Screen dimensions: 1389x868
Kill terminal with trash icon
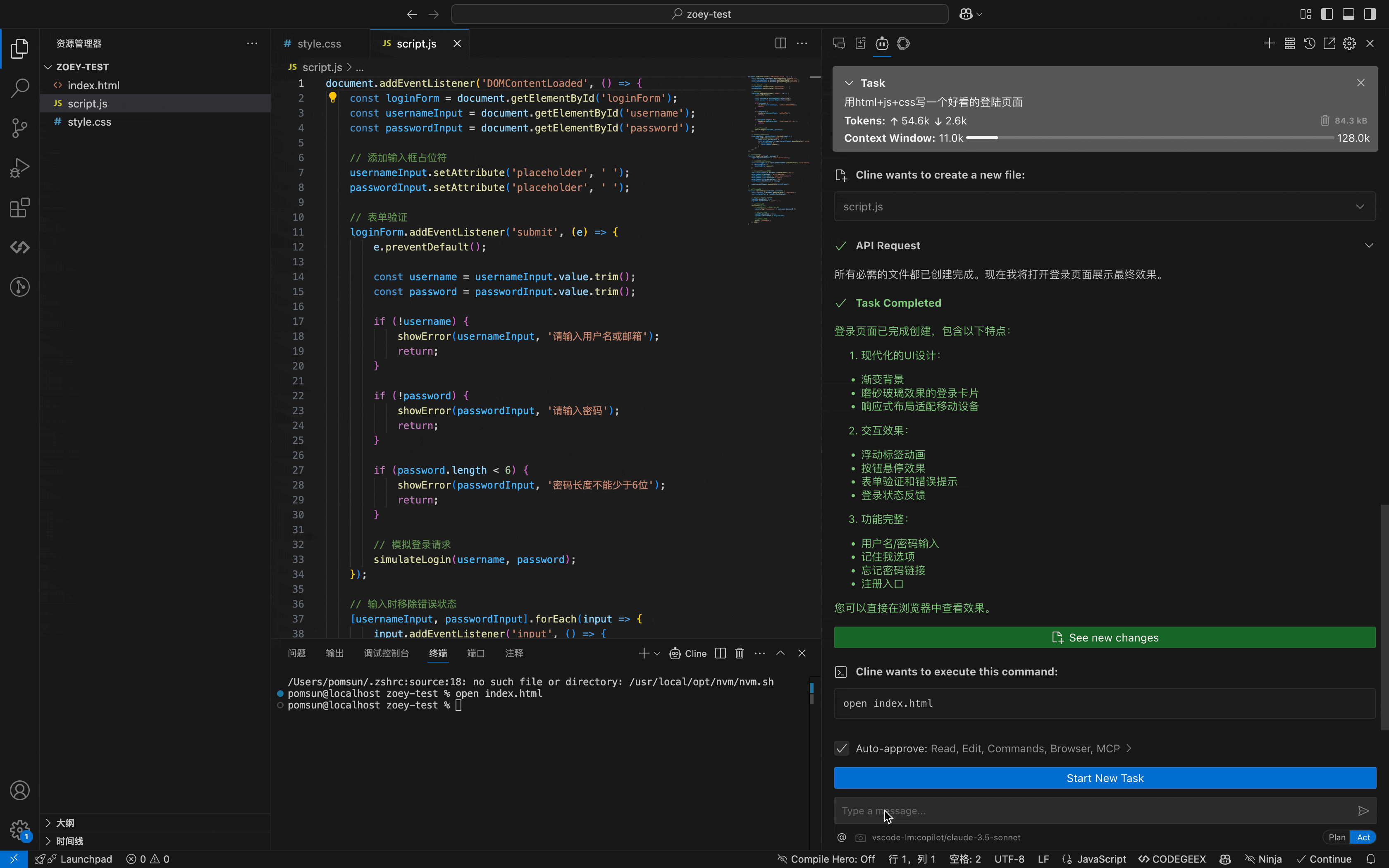pyautogui.click(x=739, y=653)
